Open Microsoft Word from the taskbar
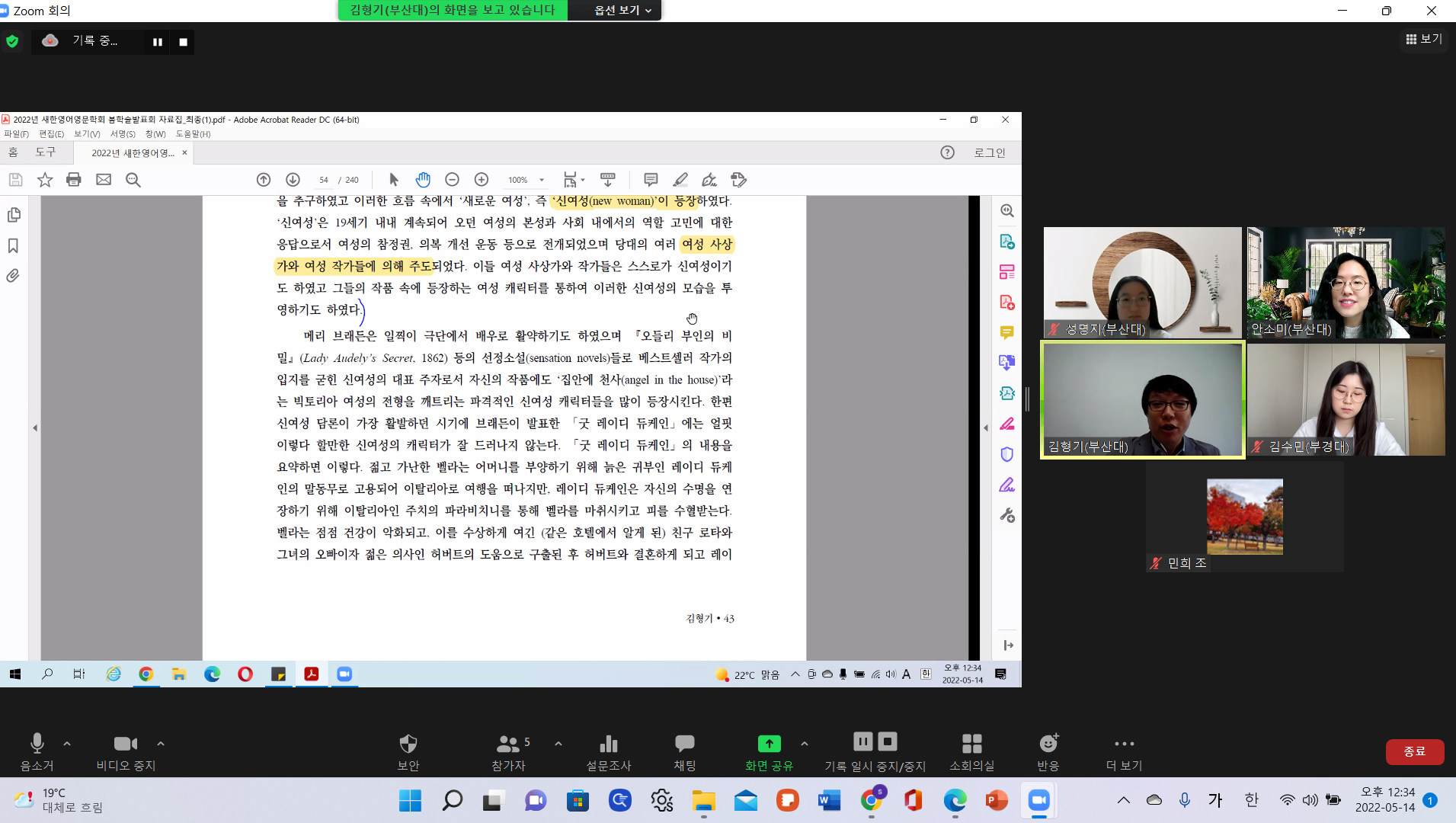 [829, 800]
